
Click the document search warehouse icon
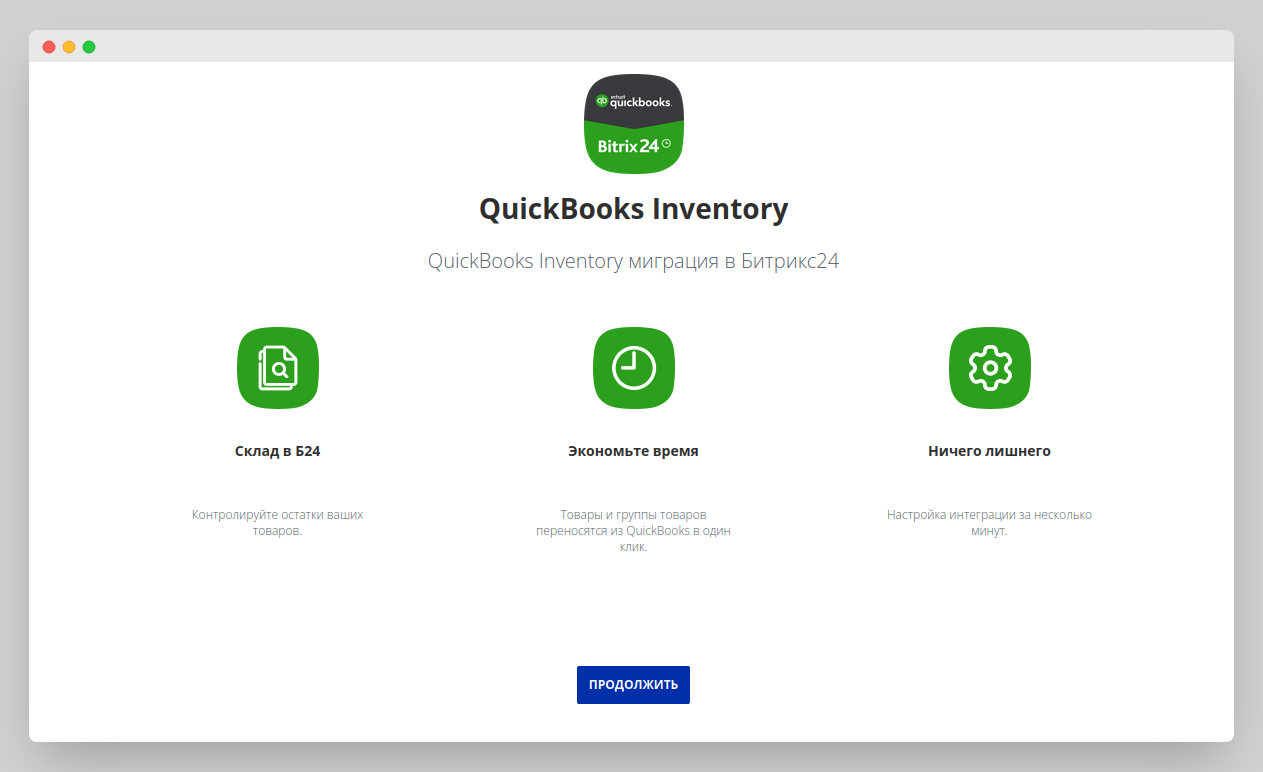pyautogui.click(x=278, y=368)
